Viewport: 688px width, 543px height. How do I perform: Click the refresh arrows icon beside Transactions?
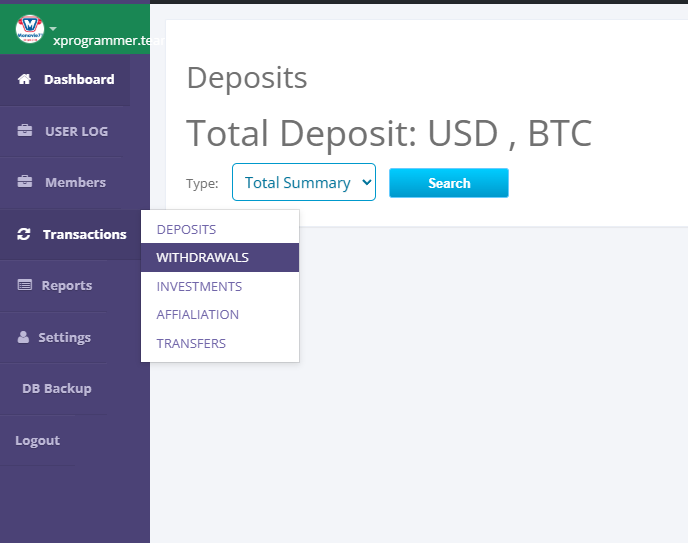pyautogui.click(x=24, y=234)
